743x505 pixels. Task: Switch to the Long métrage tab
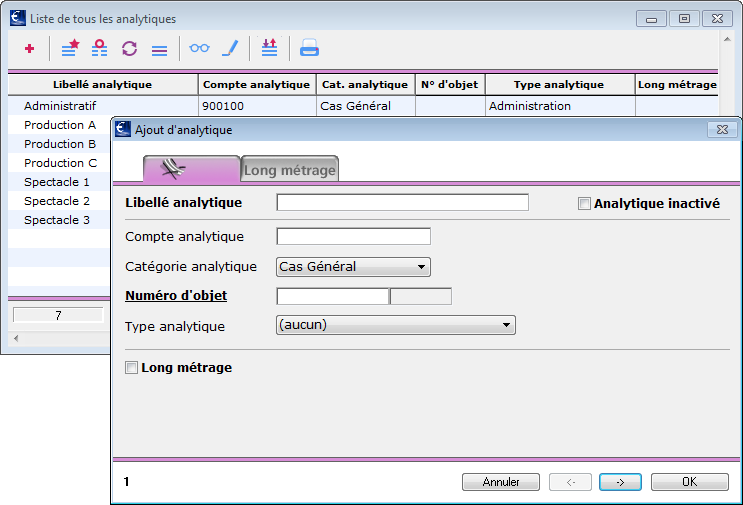(290, 170)
